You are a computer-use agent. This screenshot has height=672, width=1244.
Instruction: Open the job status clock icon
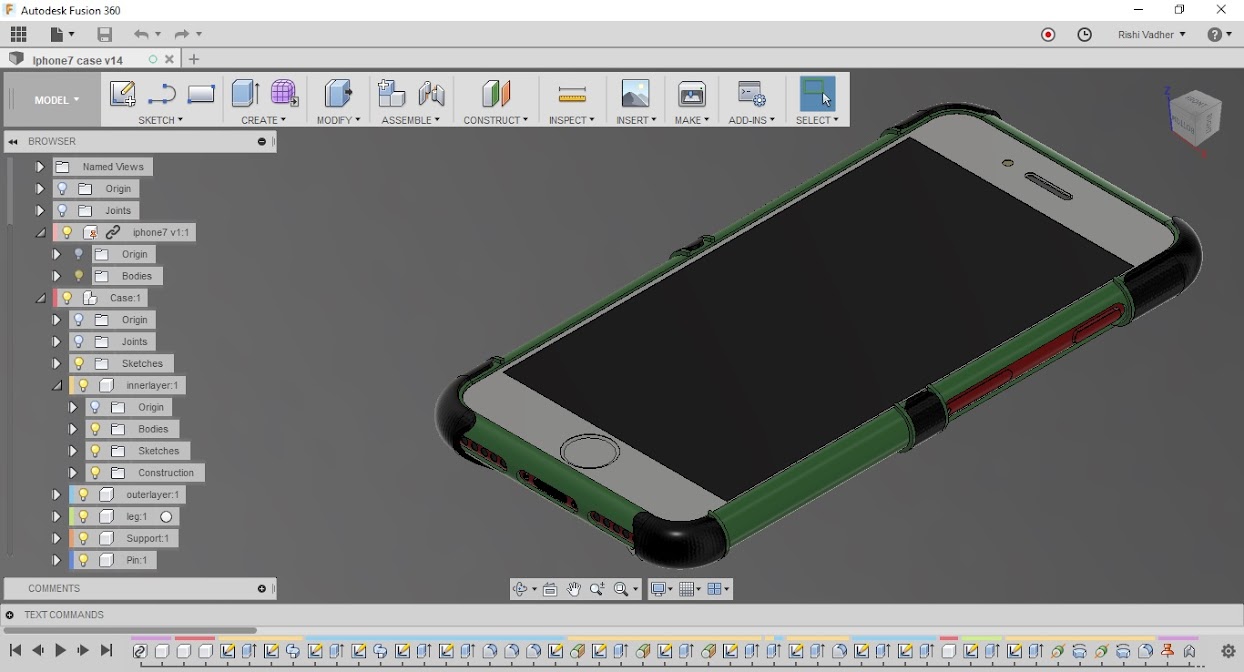pos(1085,35)
